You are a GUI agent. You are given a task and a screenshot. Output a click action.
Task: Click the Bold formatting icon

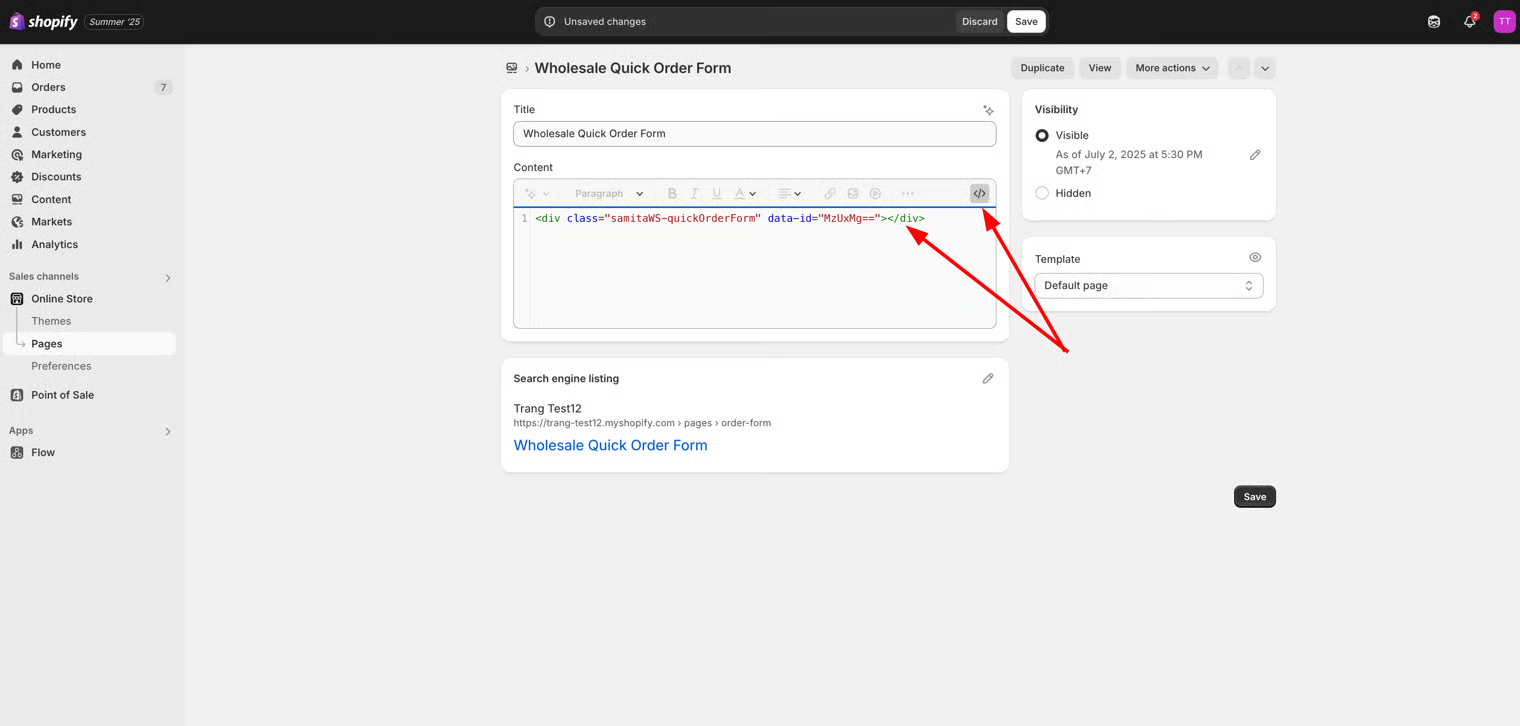tap(672, 193)
